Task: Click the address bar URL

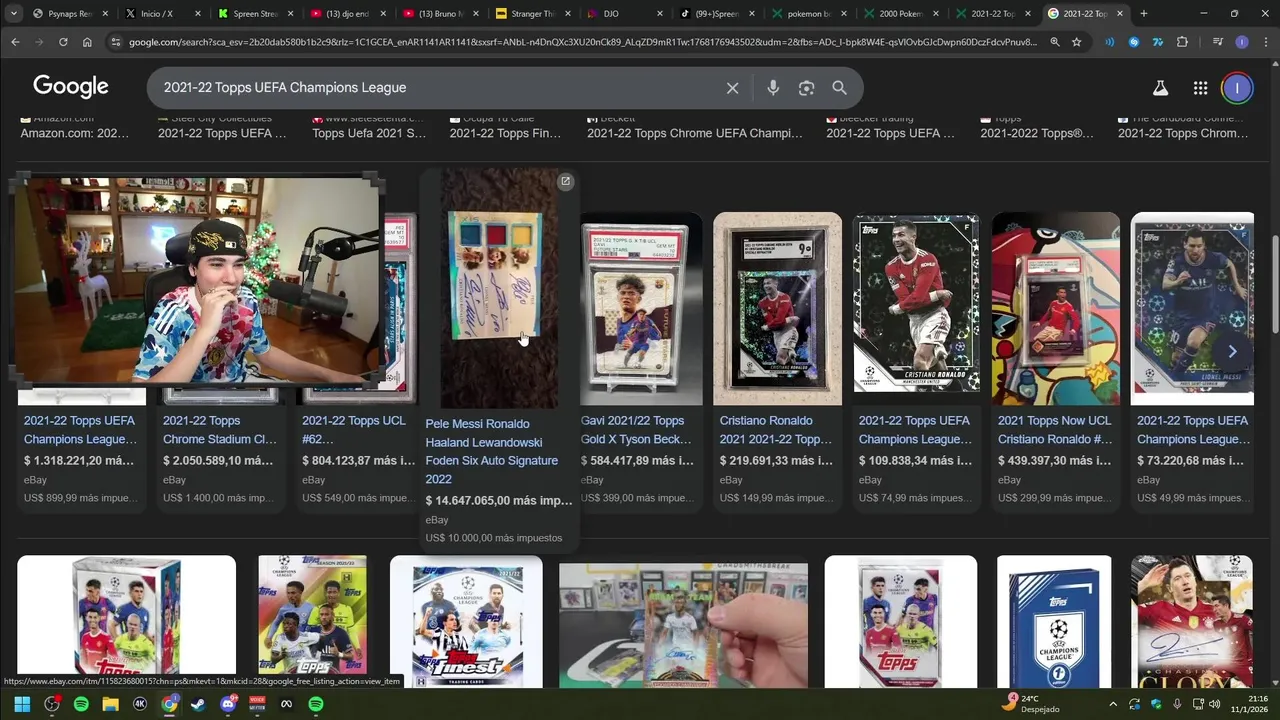Action: tap(583, 42)
